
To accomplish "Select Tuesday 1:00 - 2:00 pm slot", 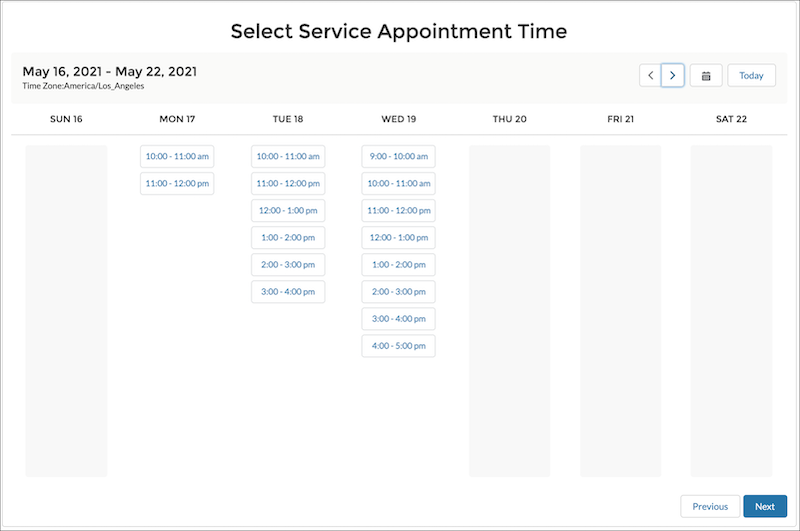I will point(288,238).
